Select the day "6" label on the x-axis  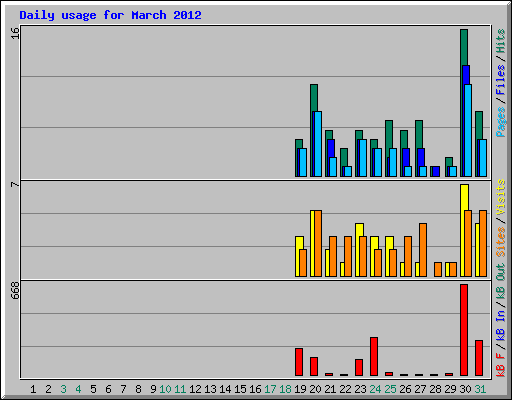coord(108,389)
